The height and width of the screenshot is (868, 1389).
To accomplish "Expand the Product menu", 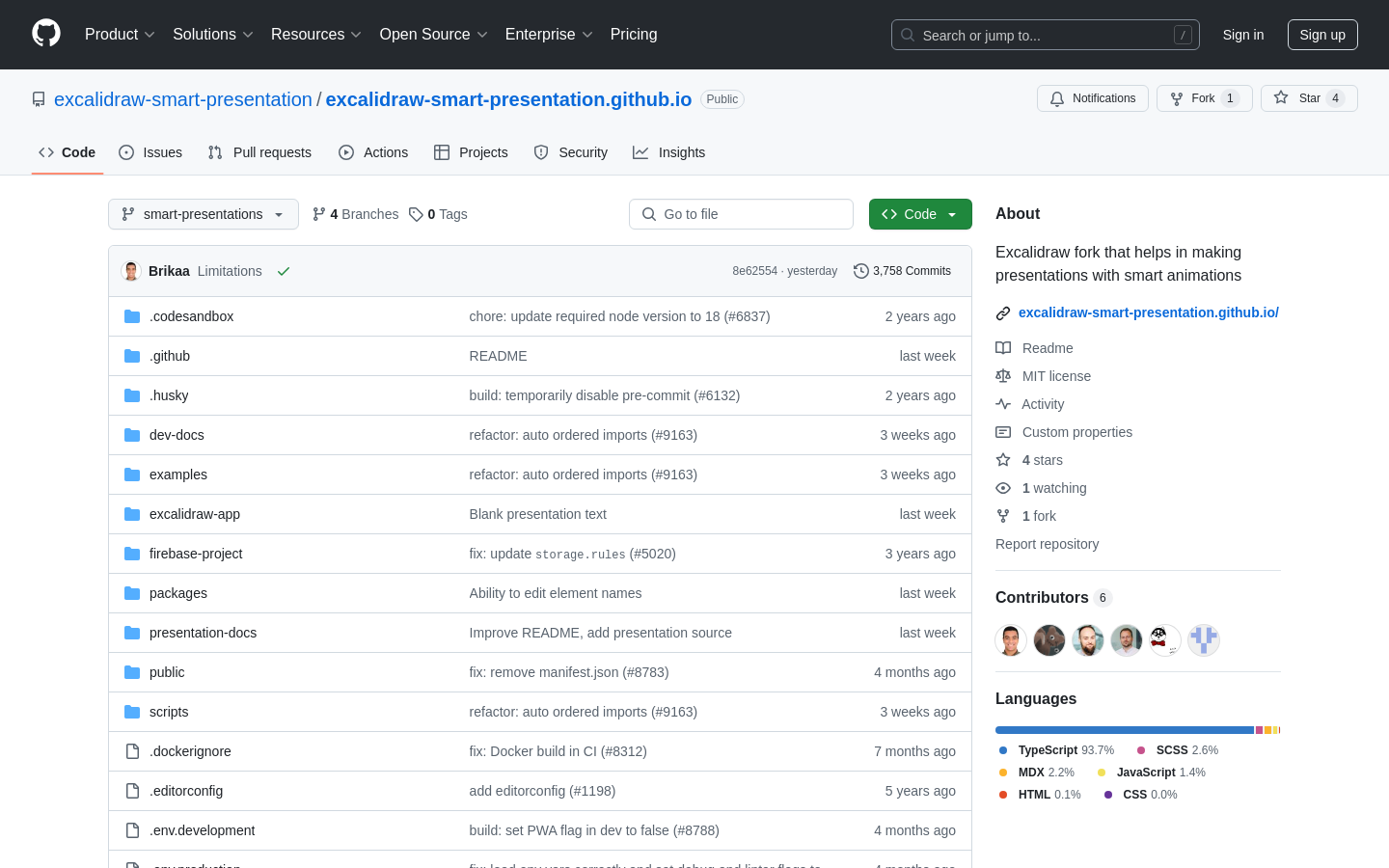I will (120, 35).
